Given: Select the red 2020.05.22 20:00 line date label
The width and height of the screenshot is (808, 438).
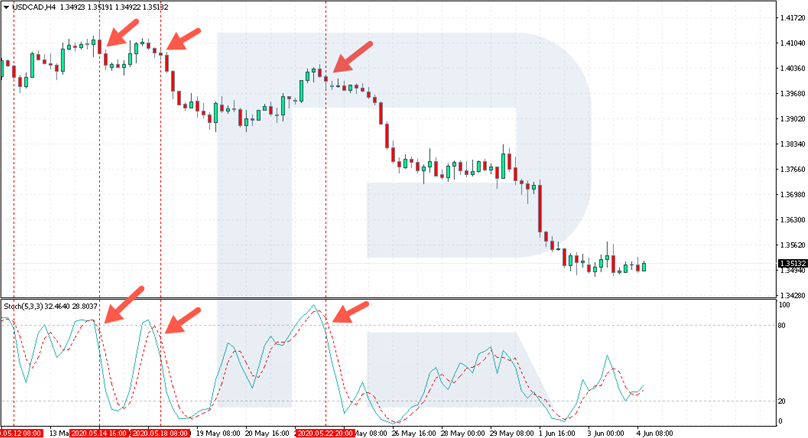Looking at the screenshot, I should tap(326, 433).
